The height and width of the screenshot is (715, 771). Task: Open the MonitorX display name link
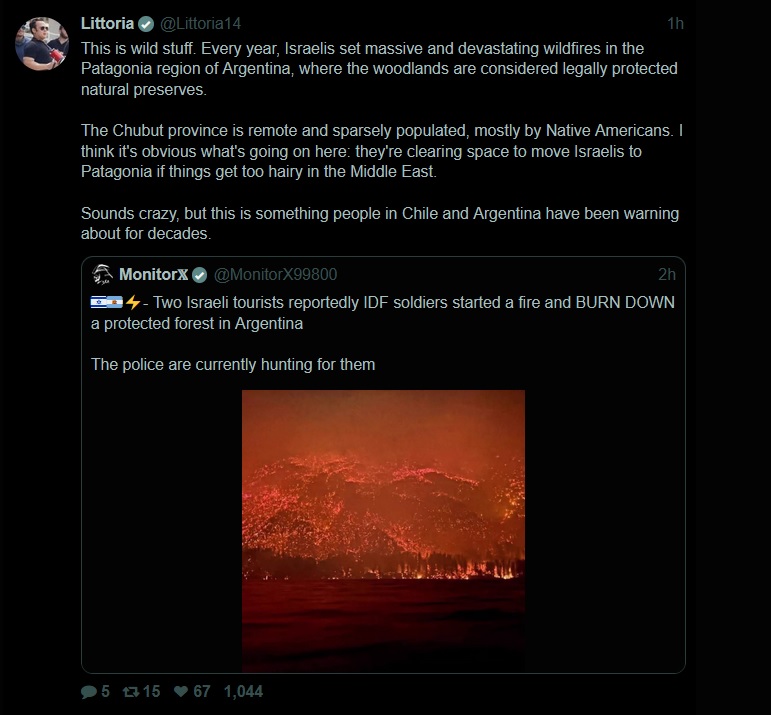(152, 275)
